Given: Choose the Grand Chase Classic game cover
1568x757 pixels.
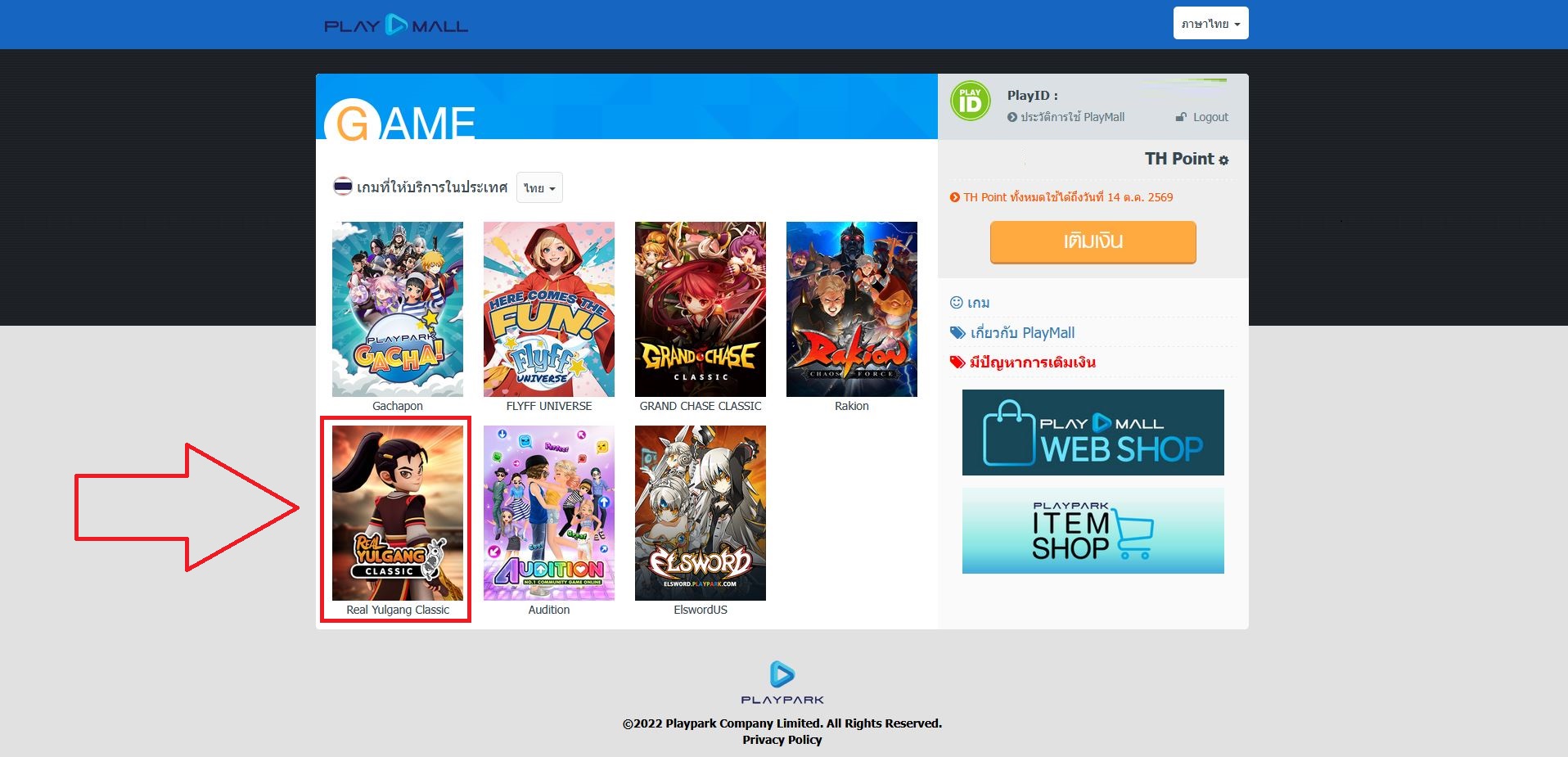Looking at the screenshot, I should [x=701, y=309].
